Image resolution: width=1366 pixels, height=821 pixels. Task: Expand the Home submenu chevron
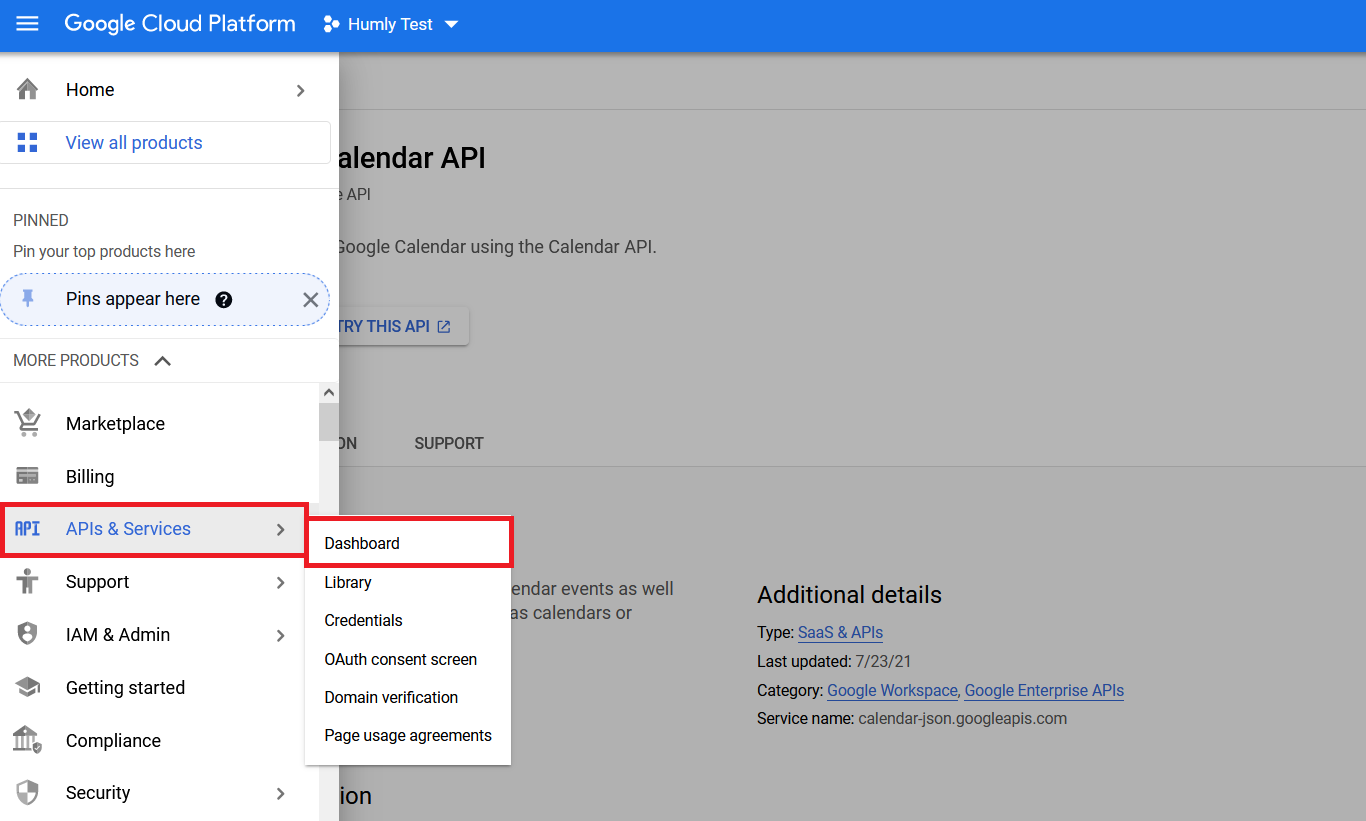tap(300, 90)
